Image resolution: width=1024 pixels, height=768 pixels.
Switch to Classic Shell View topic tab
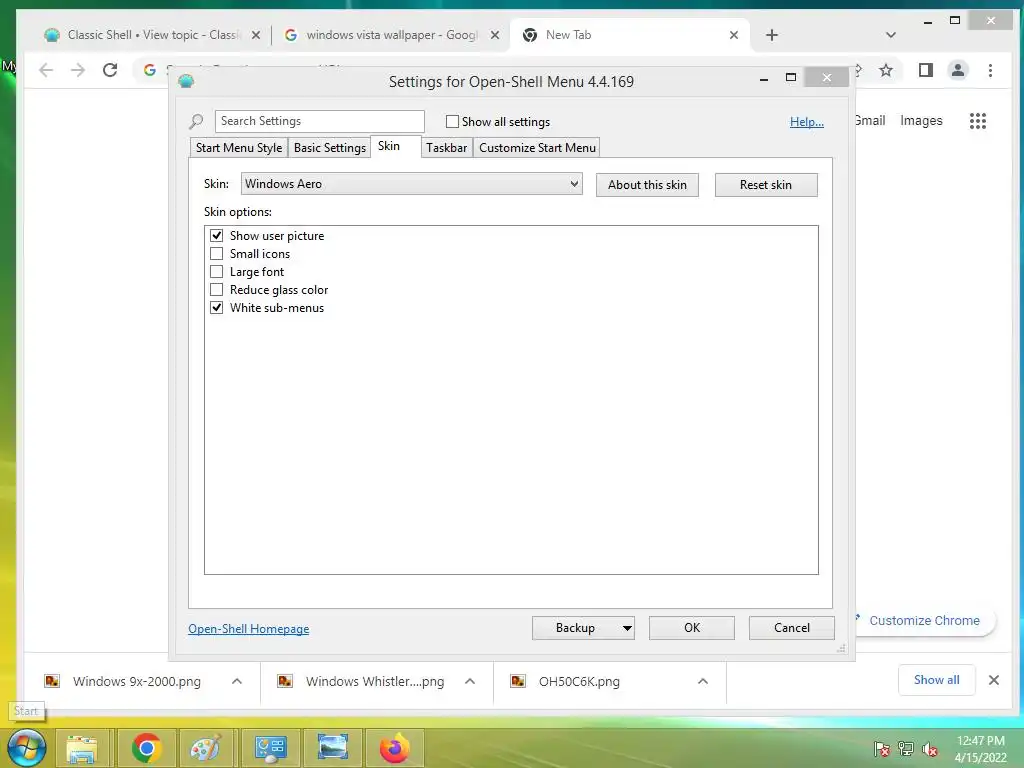(153, 35)
